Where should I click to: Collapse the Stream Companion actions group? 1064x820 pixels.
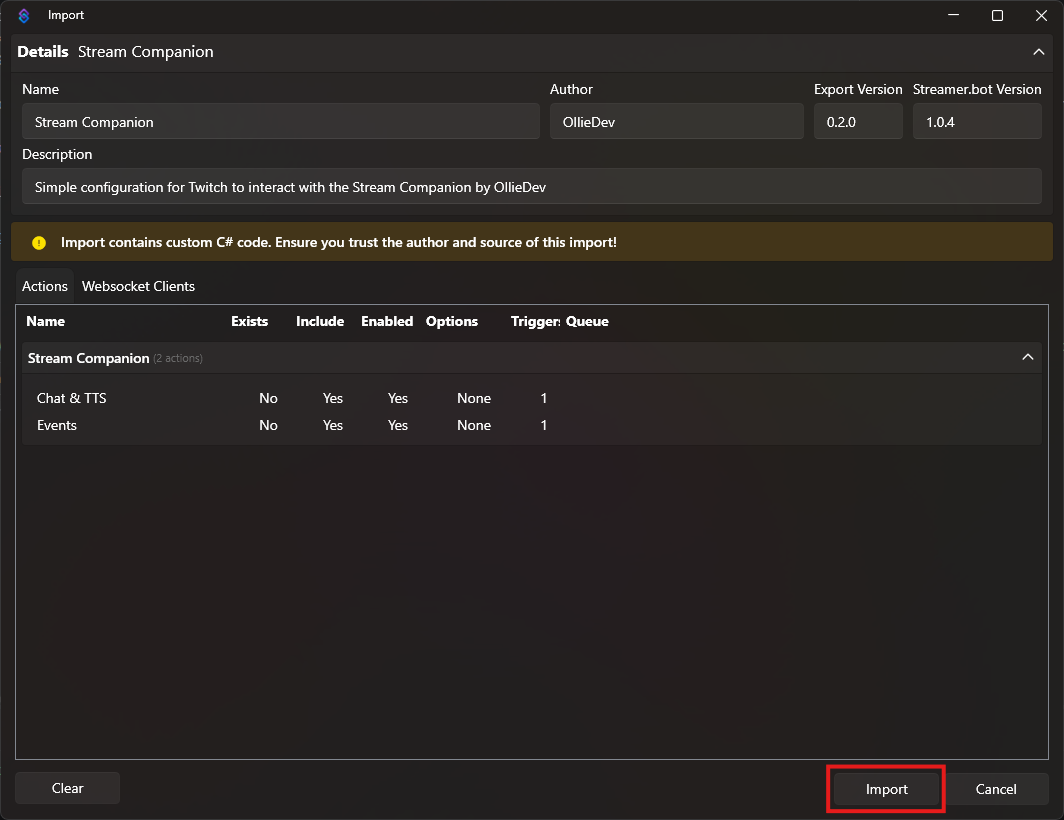point(1027,357)
